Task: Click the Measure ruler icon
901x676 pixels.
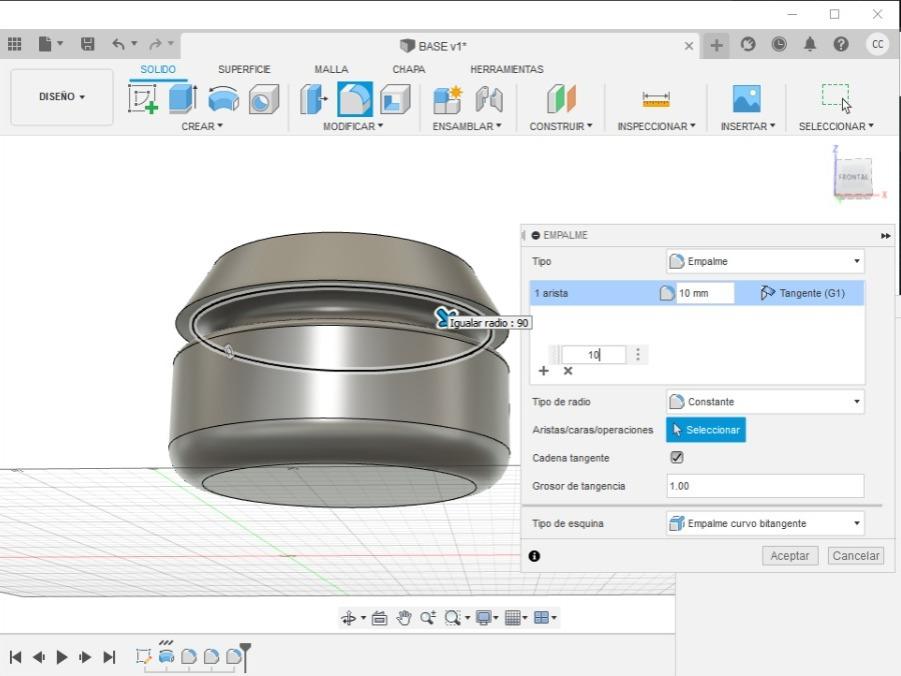Action: click(656, 99)
